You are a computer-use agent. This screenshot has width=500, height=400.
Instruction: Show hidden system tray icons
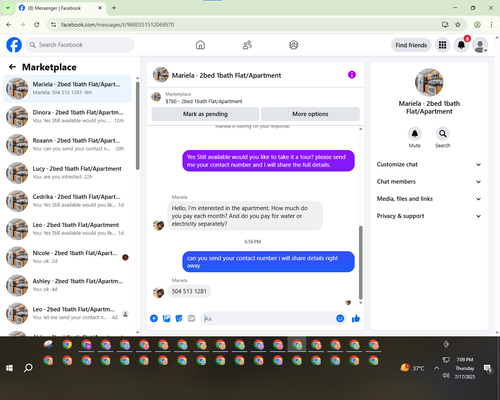pyautogui.click(x=436, y=368)
